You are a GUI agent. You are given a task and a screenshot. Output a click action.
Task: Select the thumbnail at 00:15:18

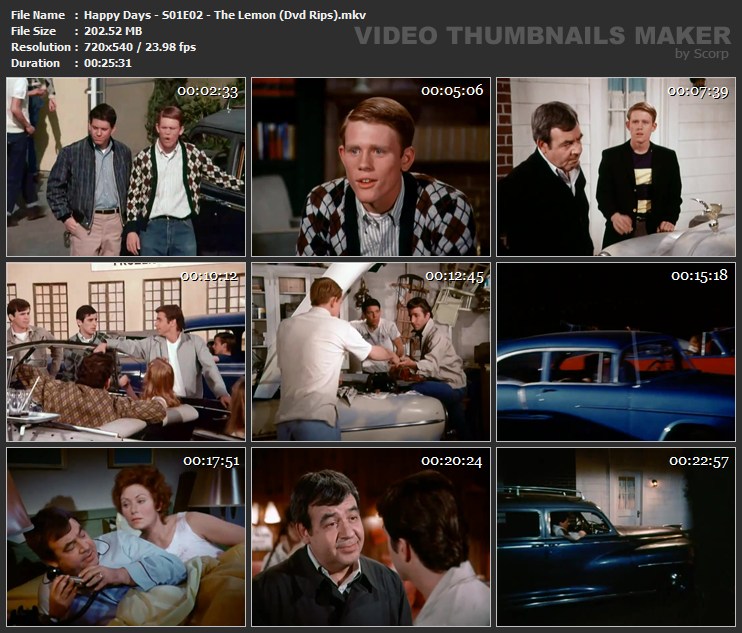[x=616, y=352]
